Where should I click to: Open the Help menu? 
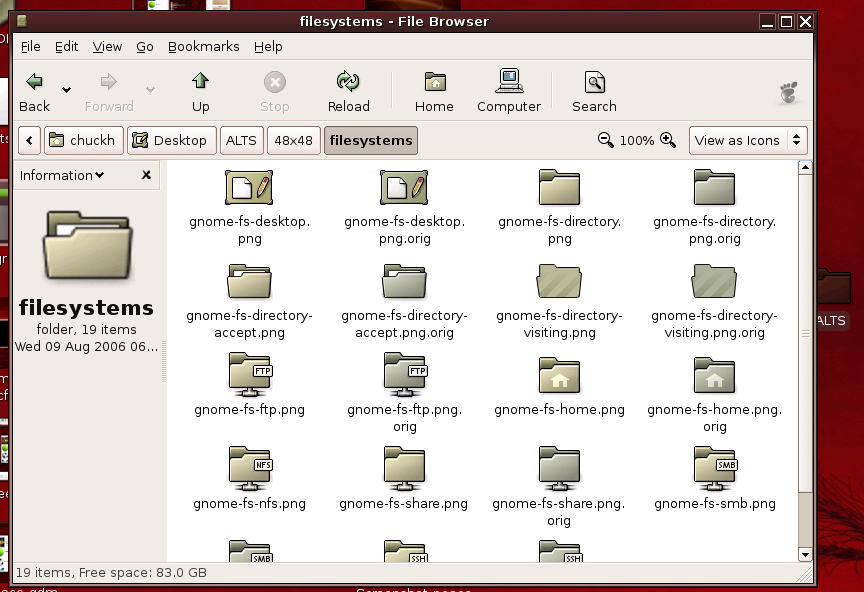pos(268,47)
